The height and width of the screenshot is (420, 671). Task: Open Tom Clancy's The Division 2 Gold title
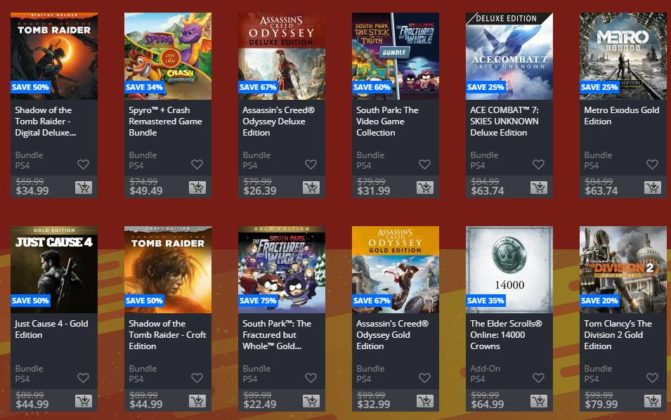click(x=618, y=335)
